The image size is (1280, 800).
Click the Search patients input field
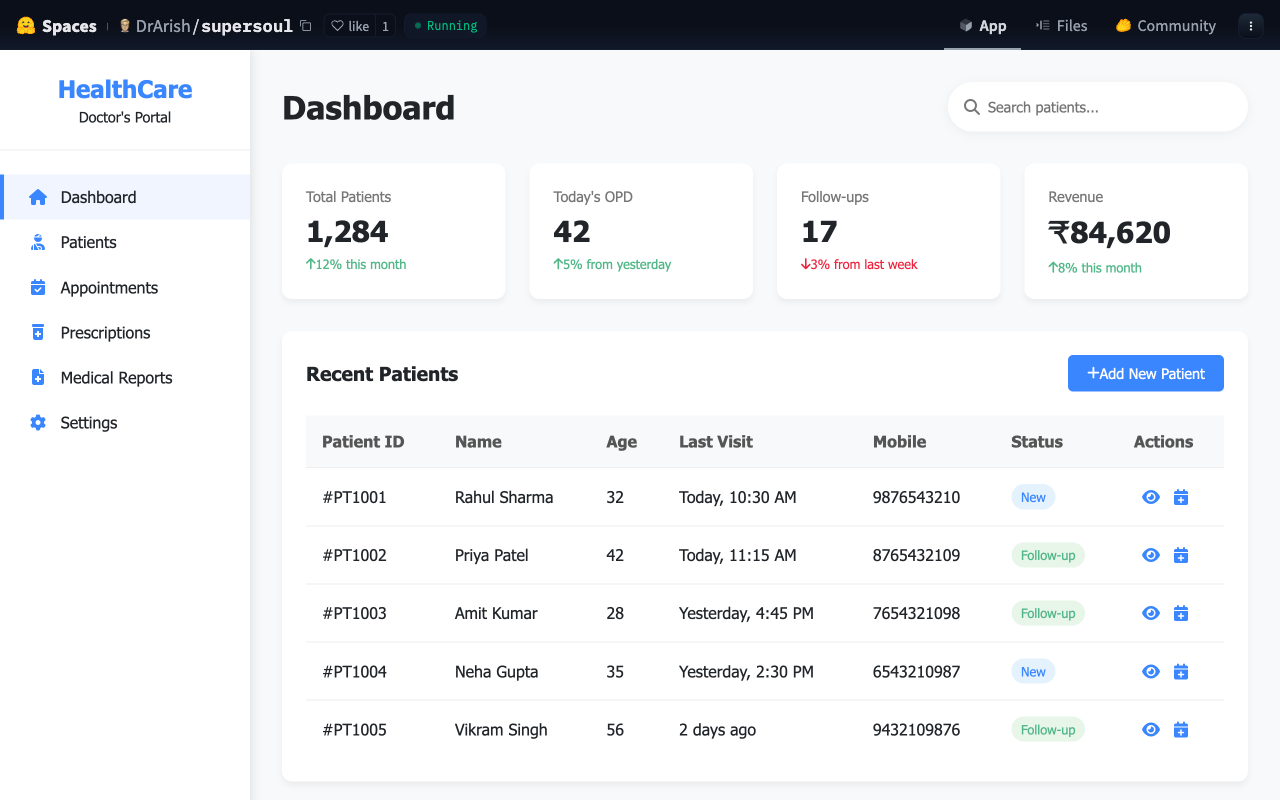coord(1105,107)
